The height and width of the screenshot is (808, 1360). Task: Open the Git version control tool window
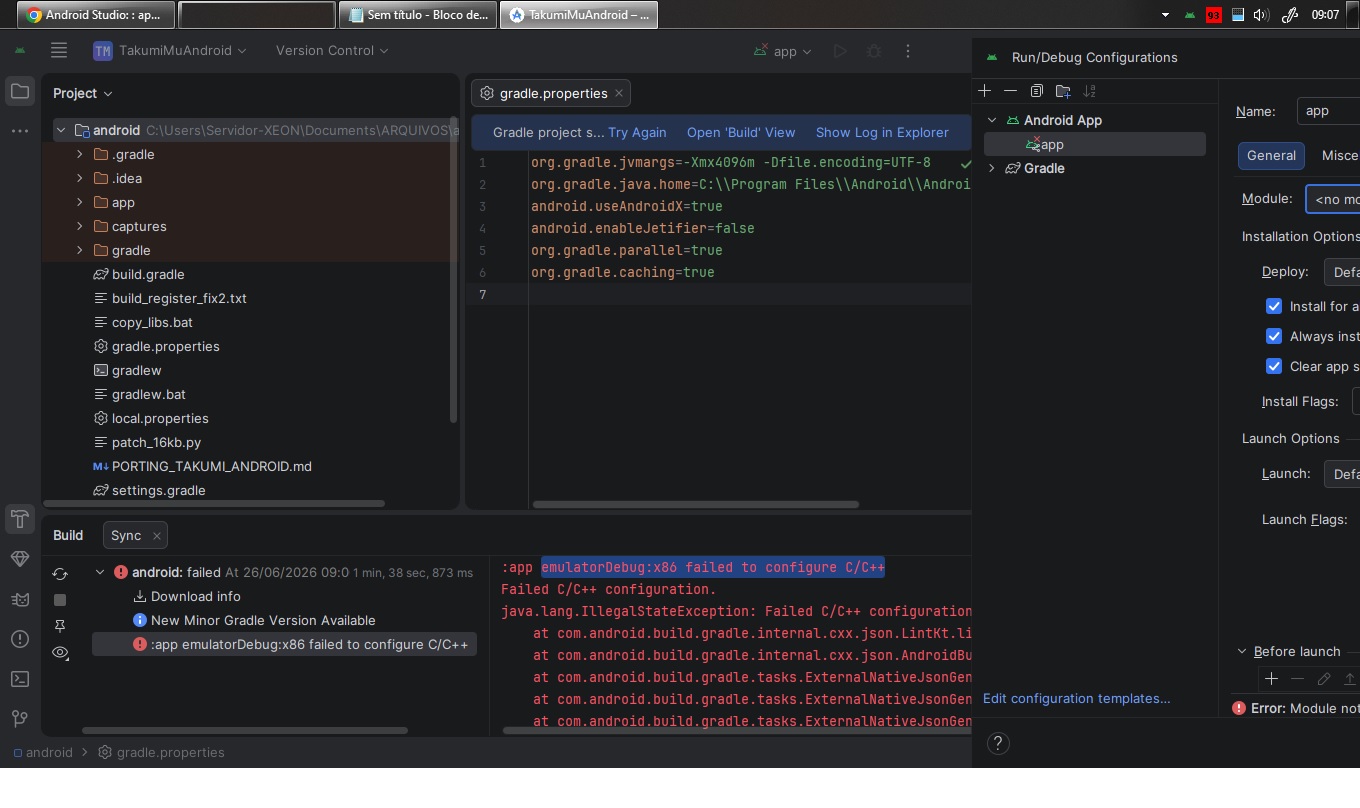(20, 718)
